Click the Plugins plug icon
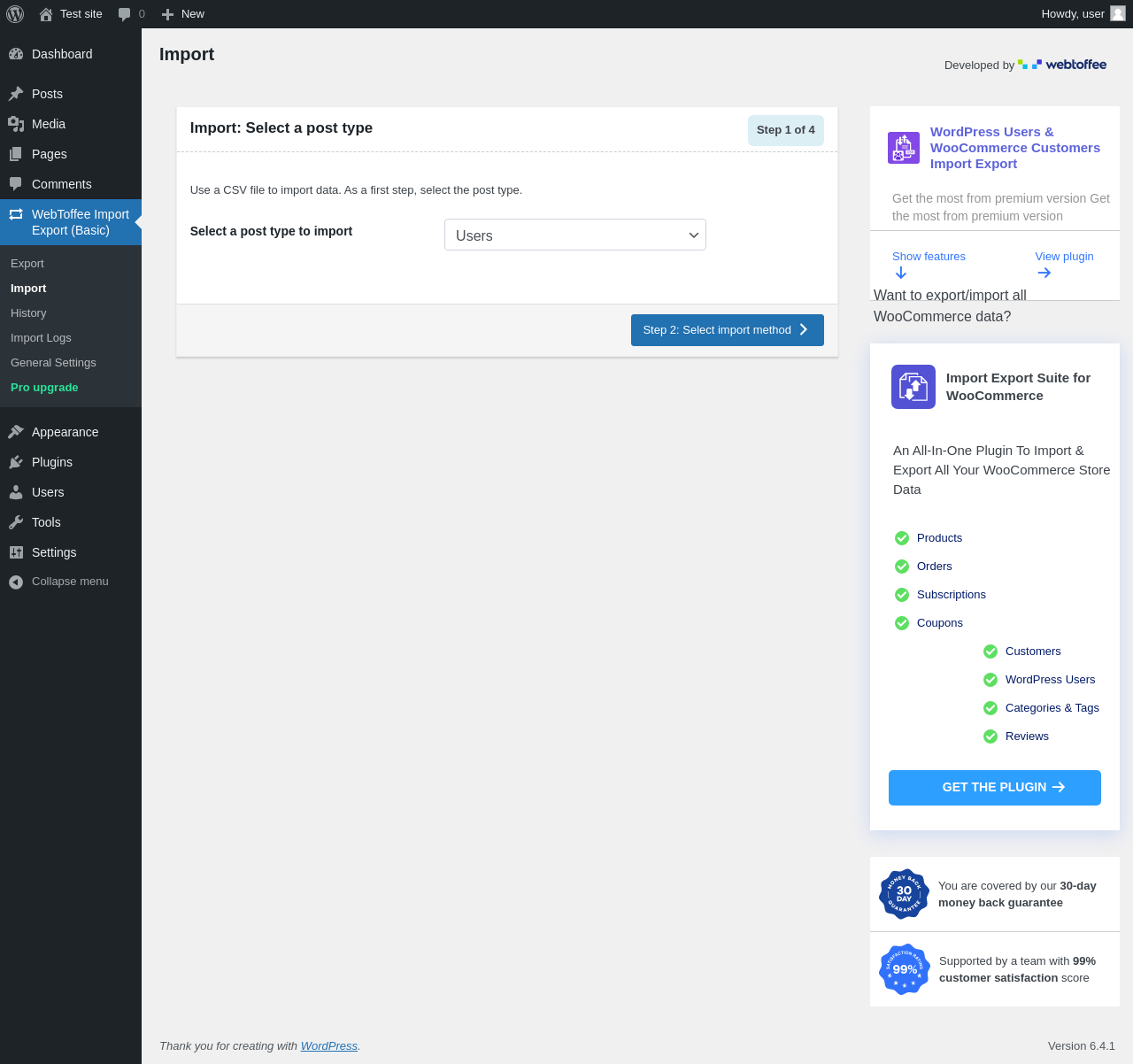 (16, 462)
